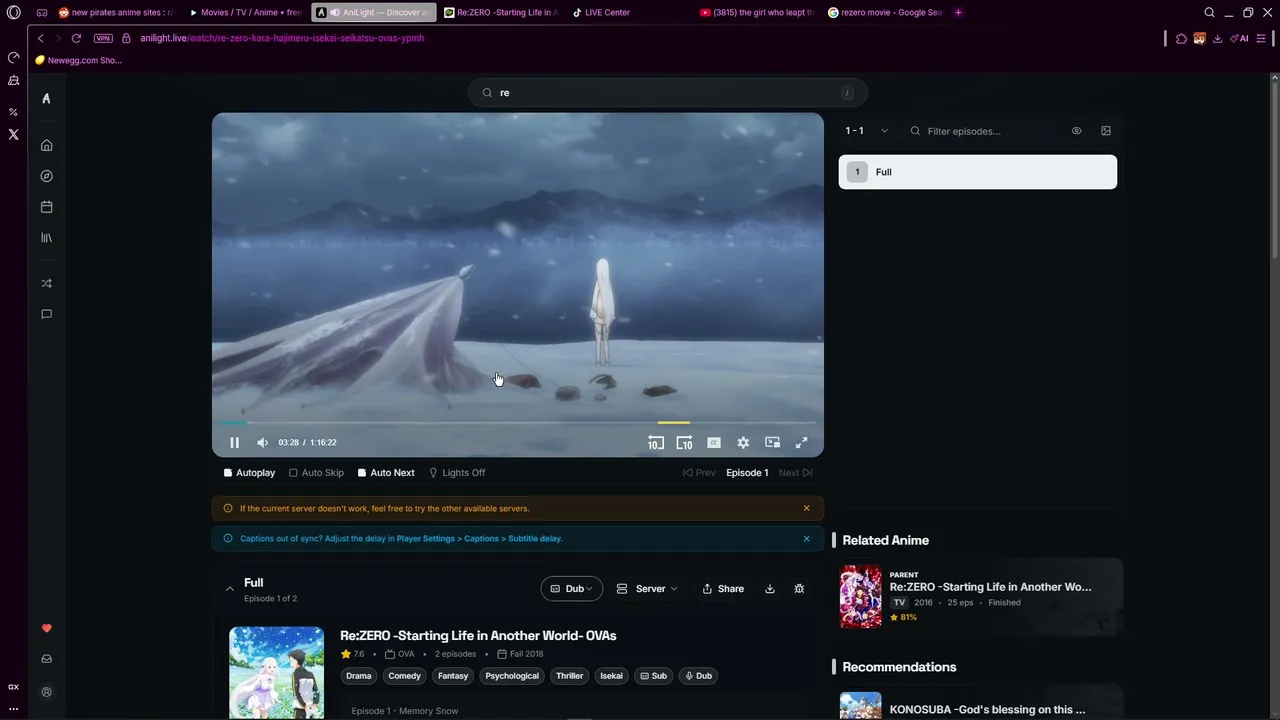Image resolution: width=1280 pixels, height=720 pixels.
Task: Switch episode list to thumbnail view
Action: pos(1106,131)
